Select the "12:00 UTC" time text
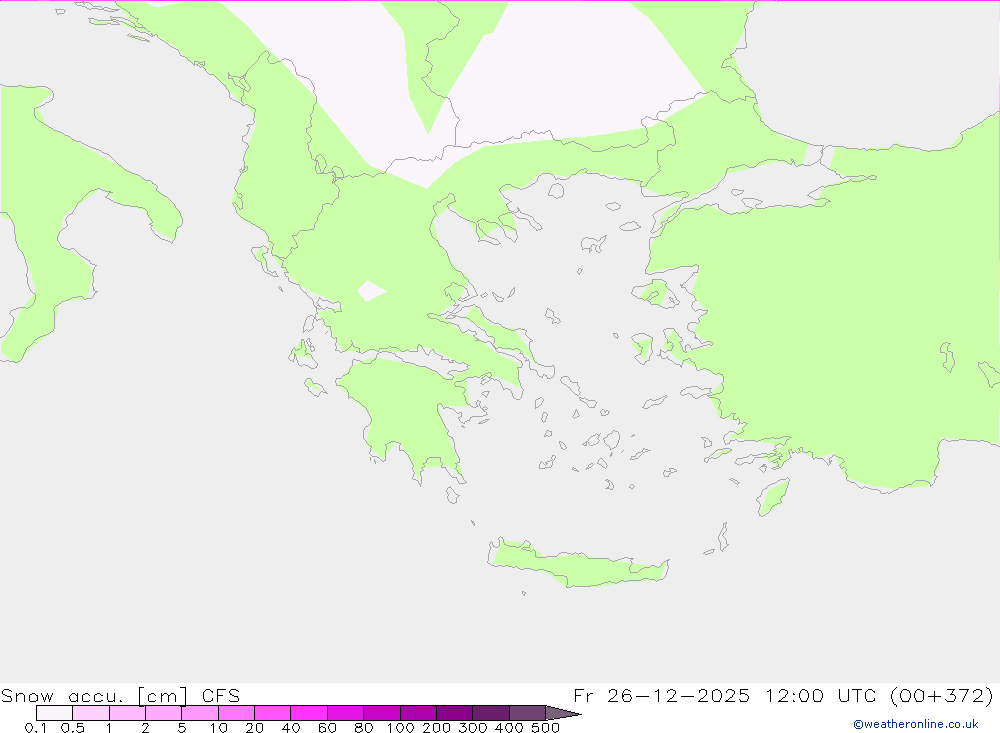Image resolution: width=1000 pixels, height=733 pixels. point(823,695)
